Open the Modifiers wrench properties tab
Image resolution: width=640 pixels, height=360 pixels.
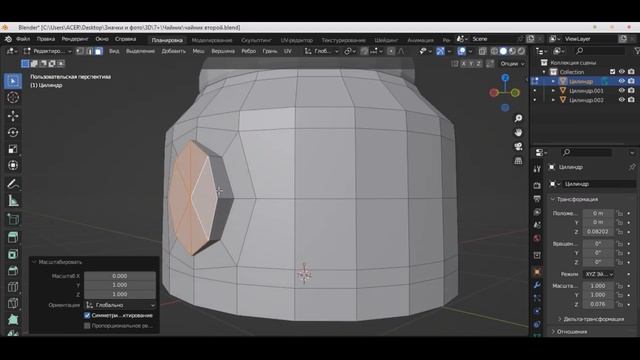[x=537, y=285]
